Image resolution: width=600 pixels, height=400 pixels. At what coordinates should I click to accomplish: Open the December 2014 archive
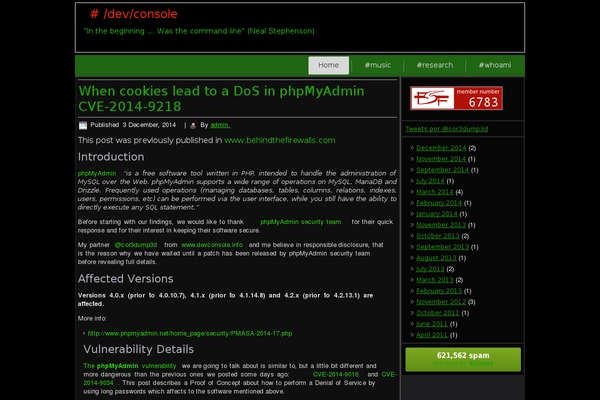pyautogui.click(x=441, y=148)
